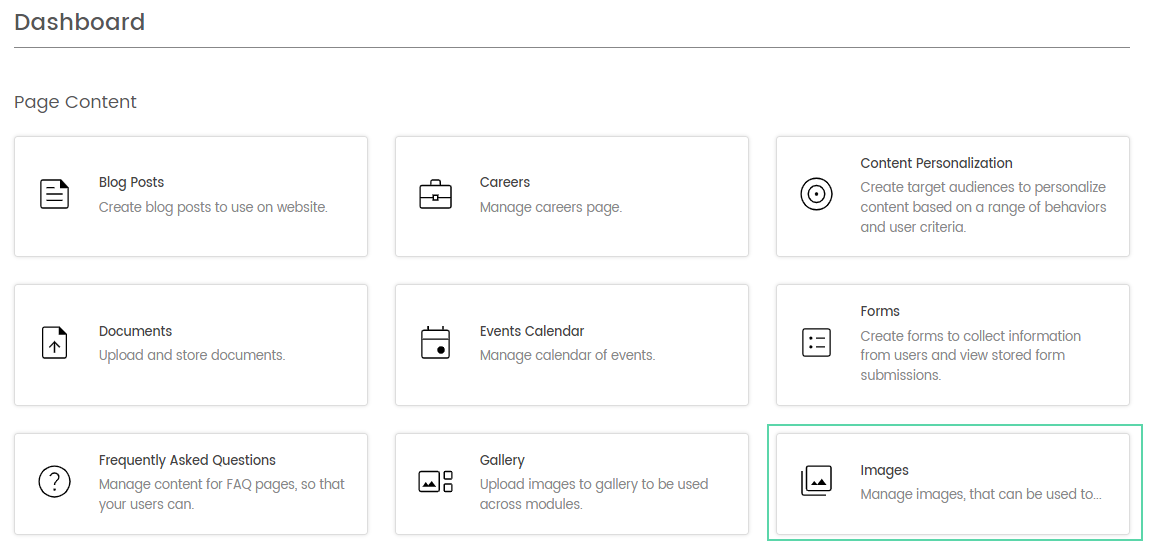The image size is (1151, 551).
Task: Click the Careers briefcase icon
Action: coord(435,194)
